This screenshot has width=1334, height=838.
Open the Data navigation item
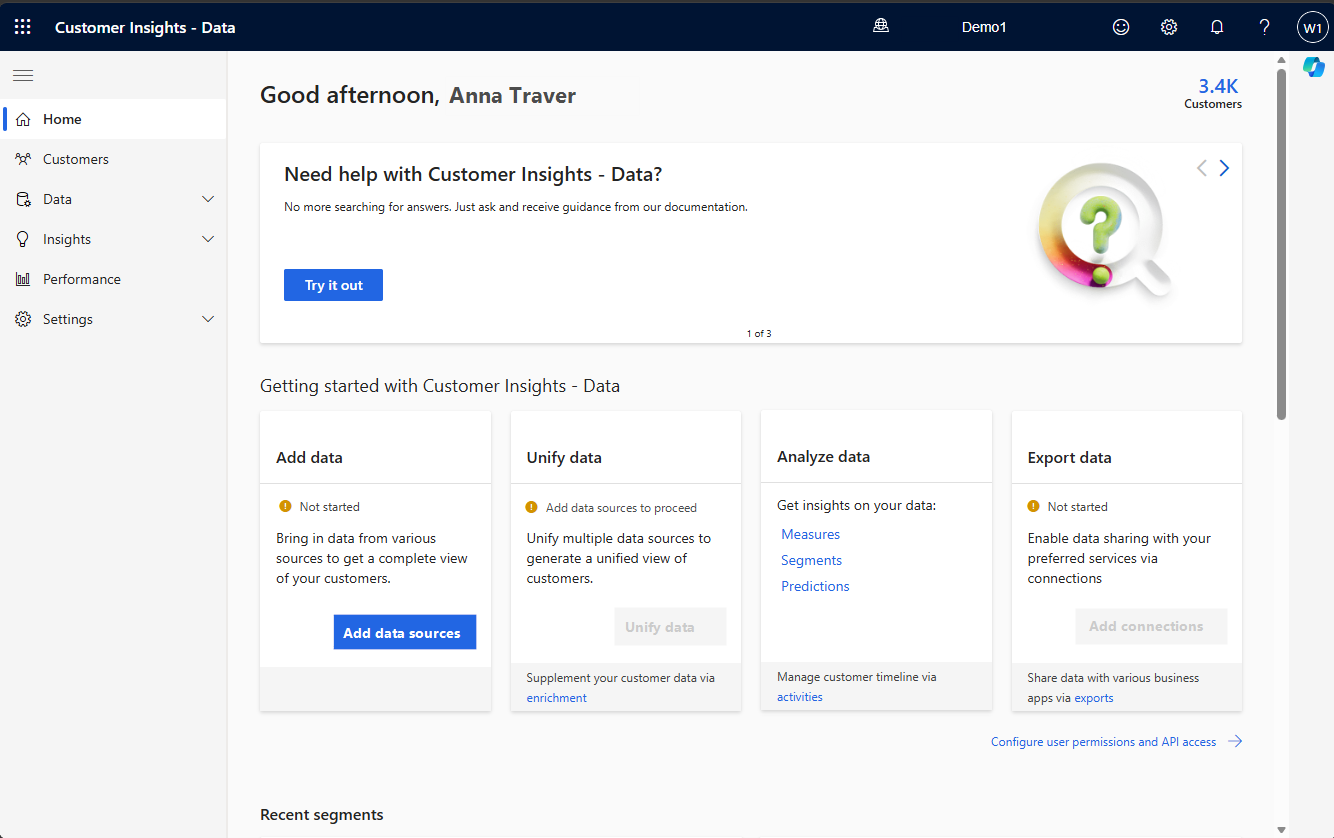[x=114, y=199]
